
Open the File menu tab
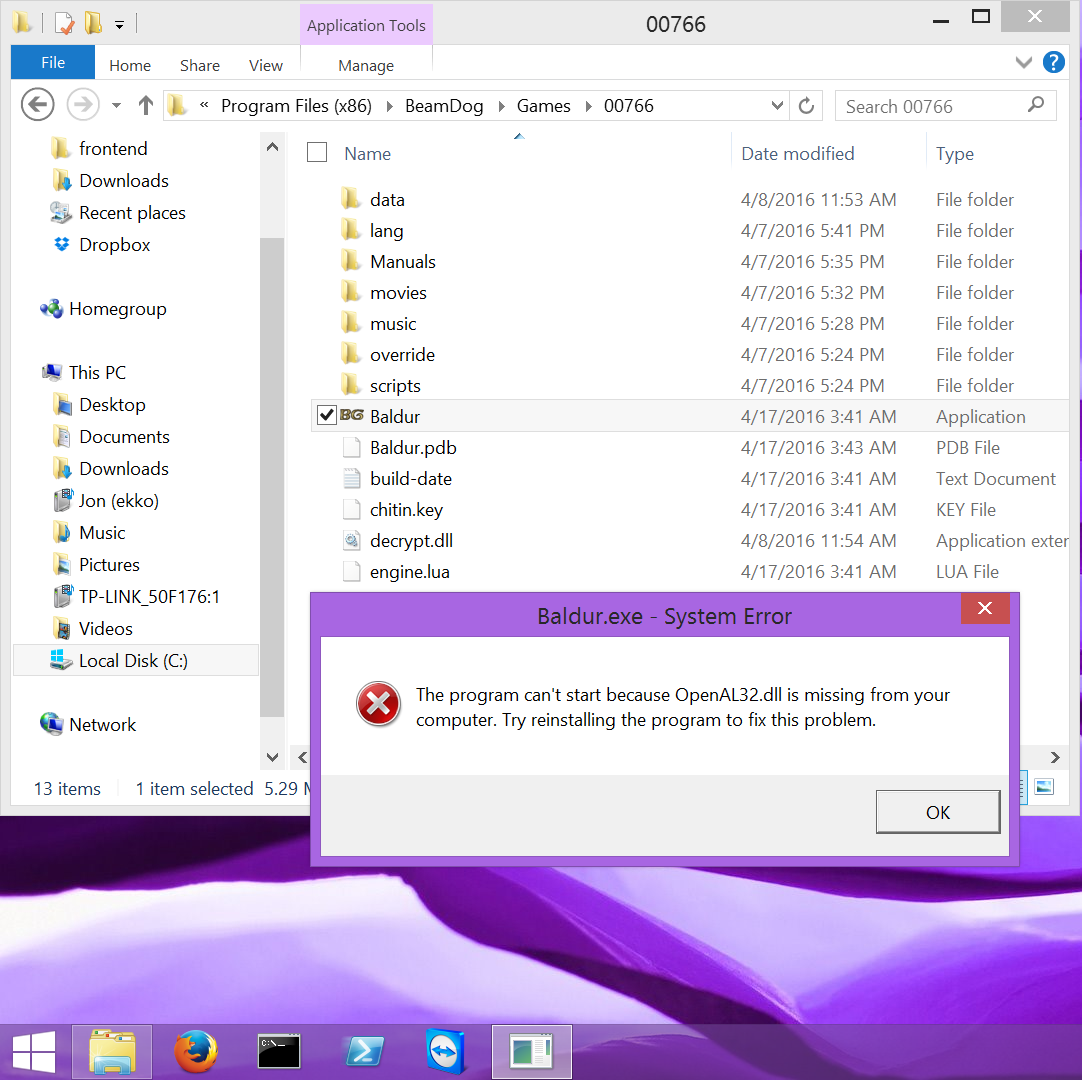(x=52, y=63)
